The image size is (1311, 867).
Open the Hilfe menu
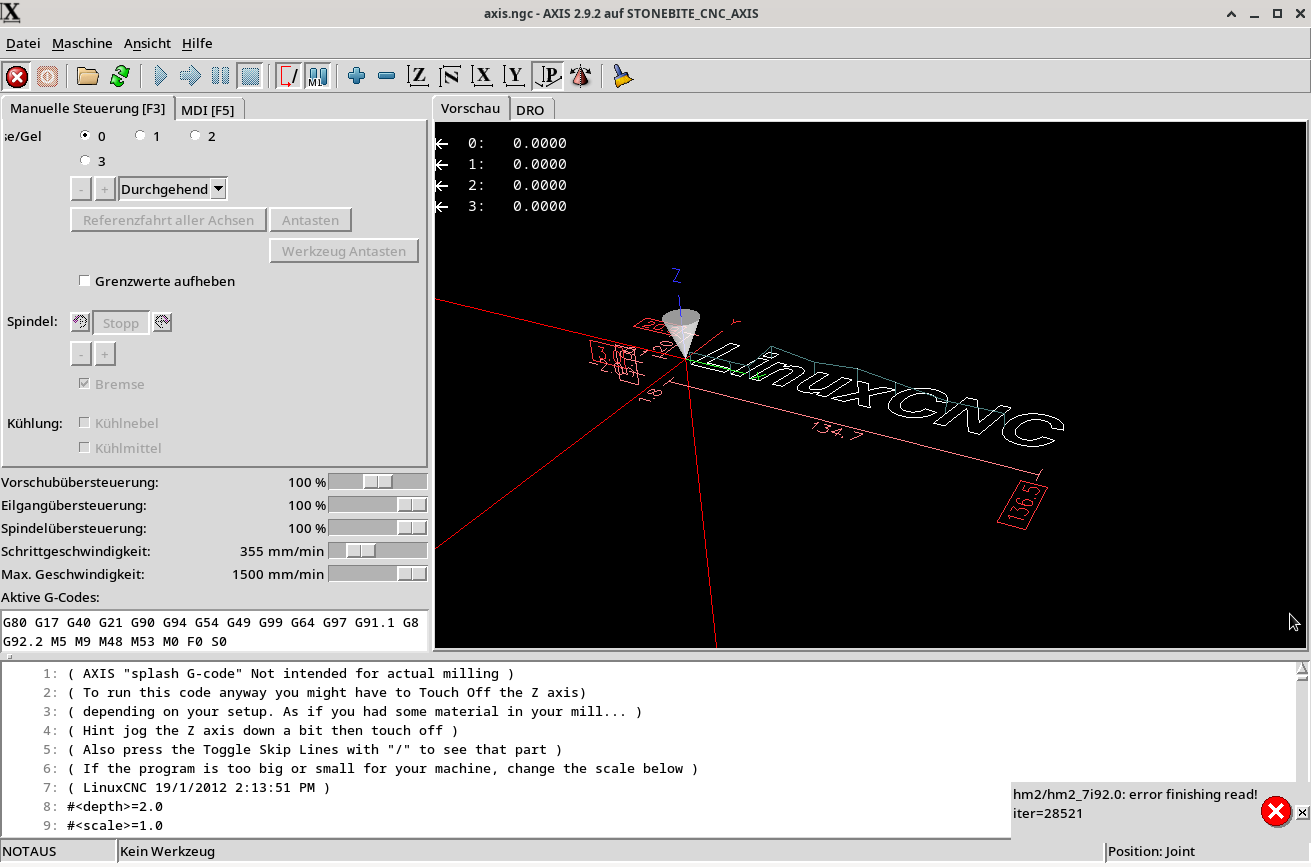[x=197, y=43]
